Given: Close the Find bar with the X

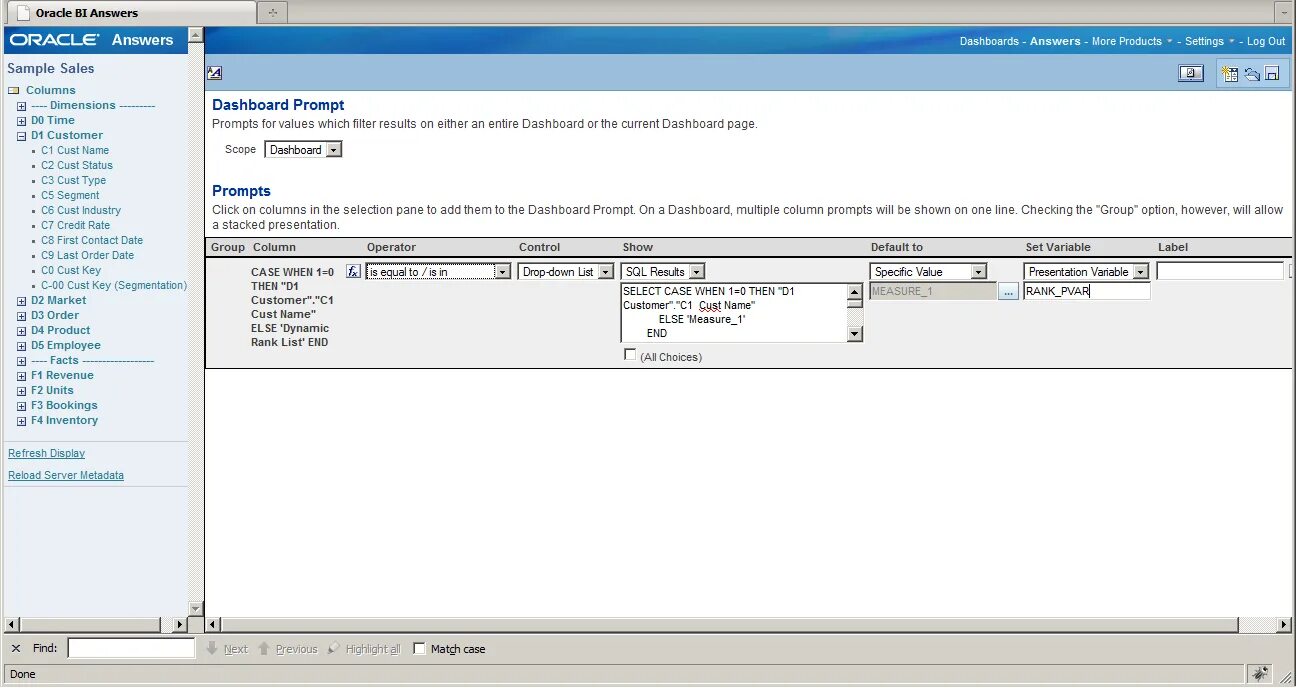Looking at the screenshot, I should pyautogui.click(x=15, y=649).
